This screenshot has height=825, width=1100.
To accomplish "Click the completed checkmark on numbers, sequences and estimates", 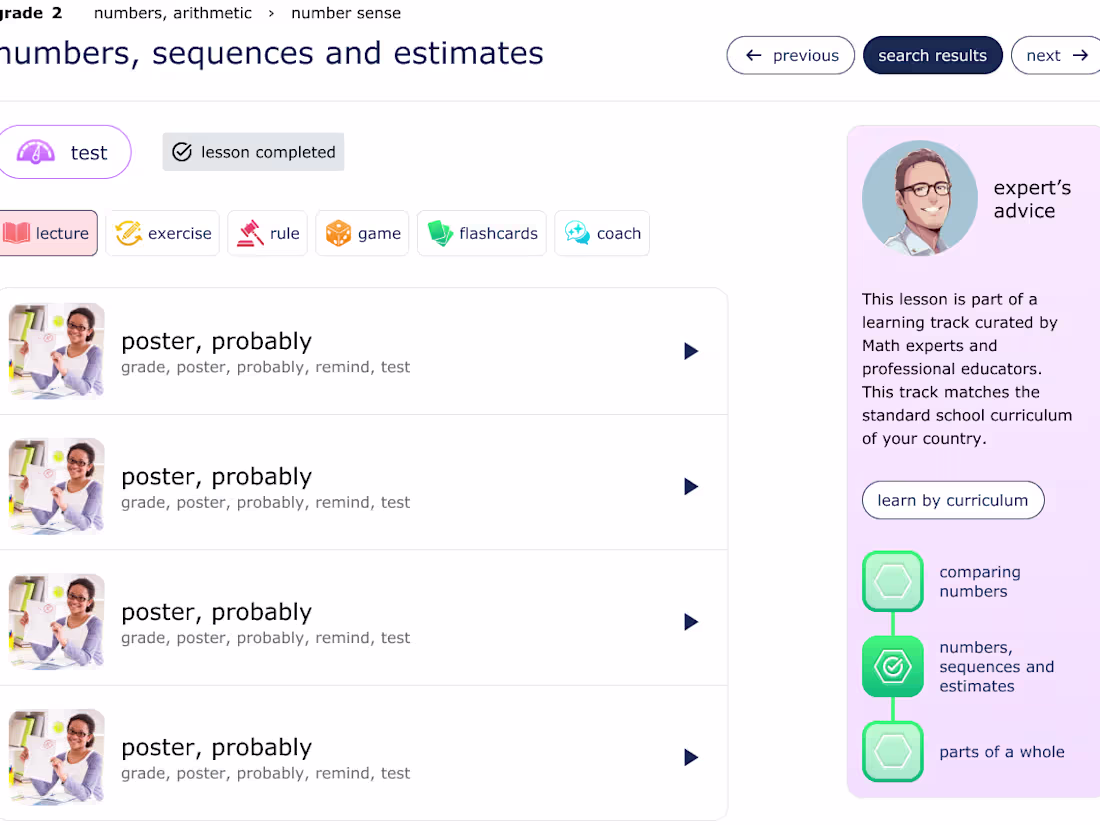I will point(893,667).
